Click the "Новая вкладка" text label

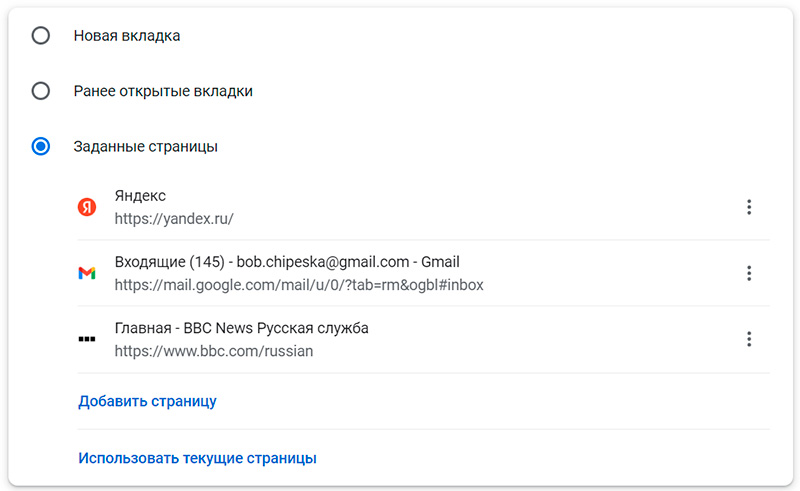127,36
